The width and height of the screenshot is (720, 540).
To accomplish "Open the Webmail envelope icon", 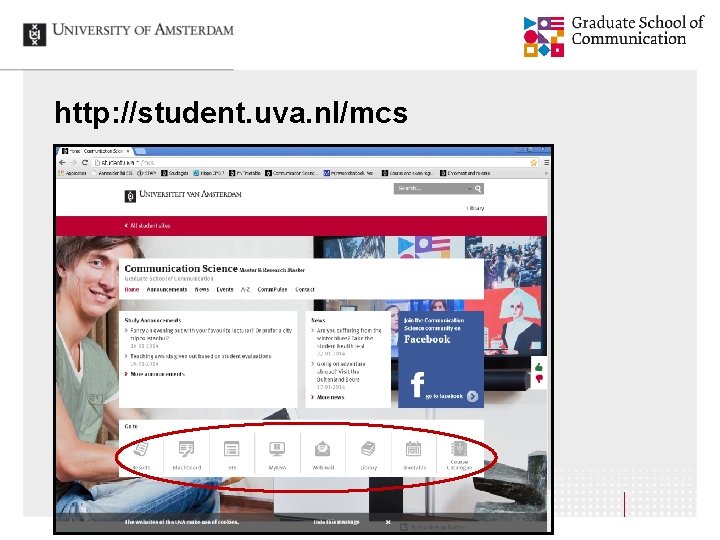I will coord(322,449).
